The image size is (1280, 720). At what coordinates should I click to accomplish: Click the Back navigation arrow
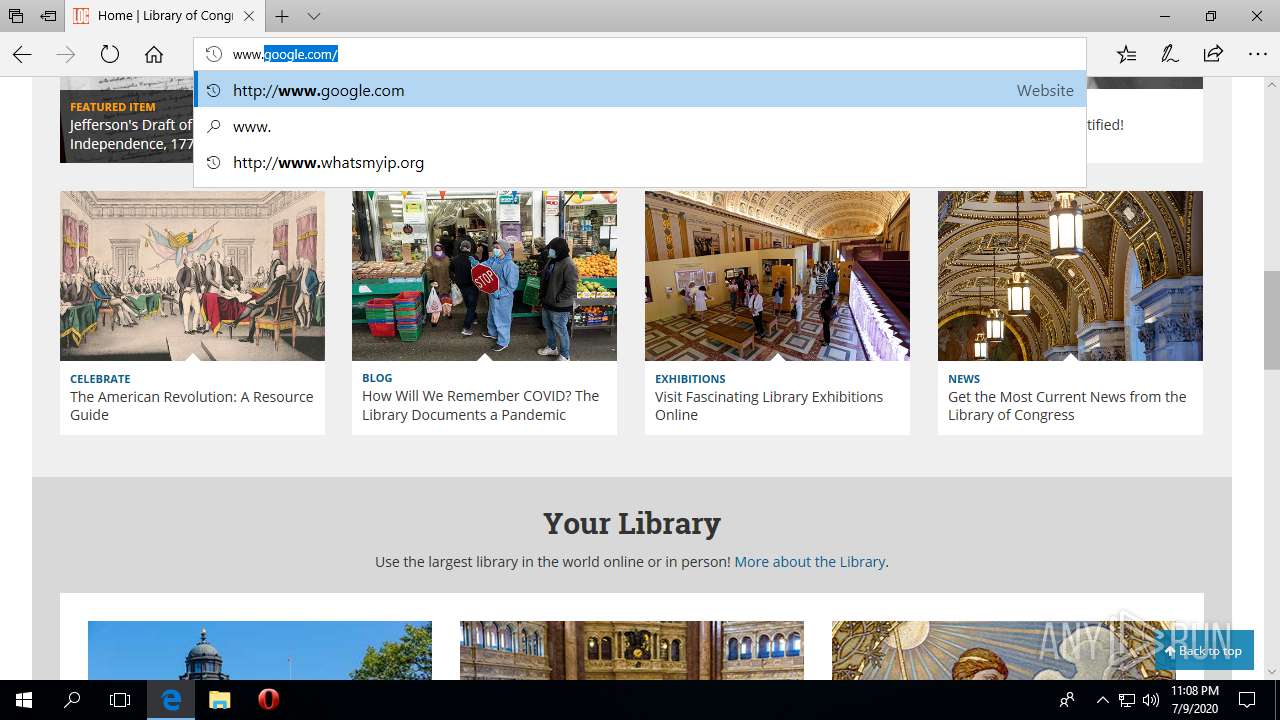[x=22, y=55]
